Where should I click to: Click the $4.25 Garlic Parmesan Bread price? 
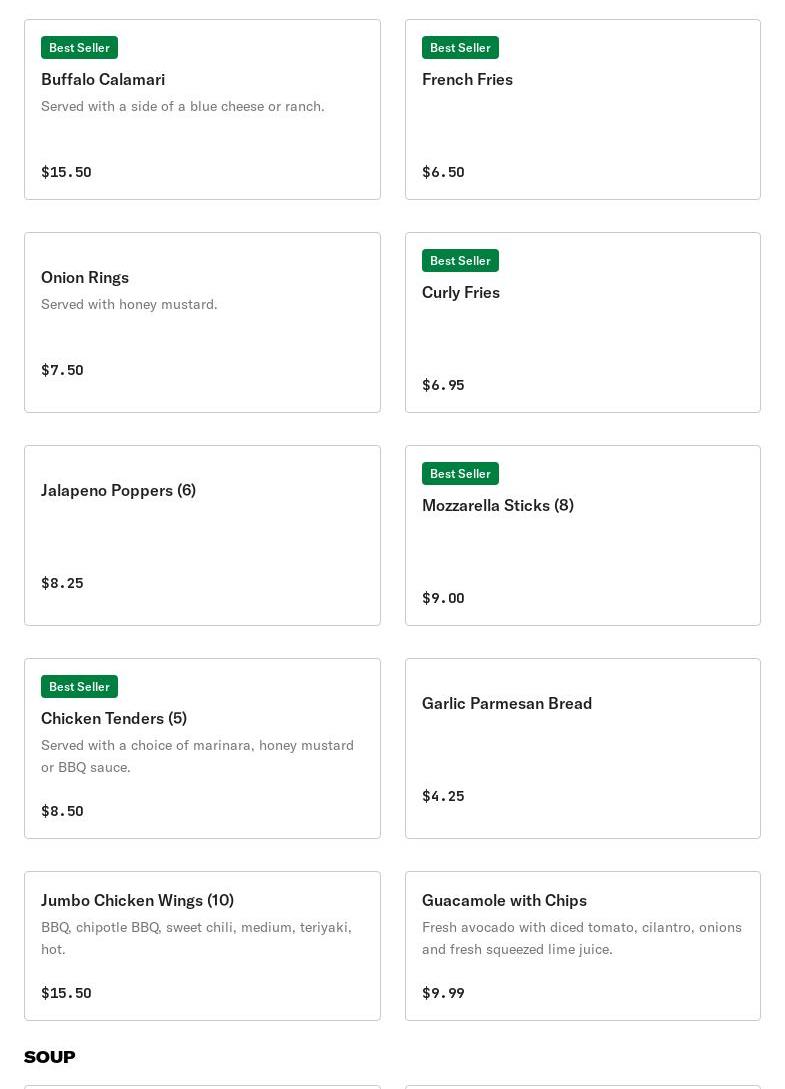tap(443, 796)
